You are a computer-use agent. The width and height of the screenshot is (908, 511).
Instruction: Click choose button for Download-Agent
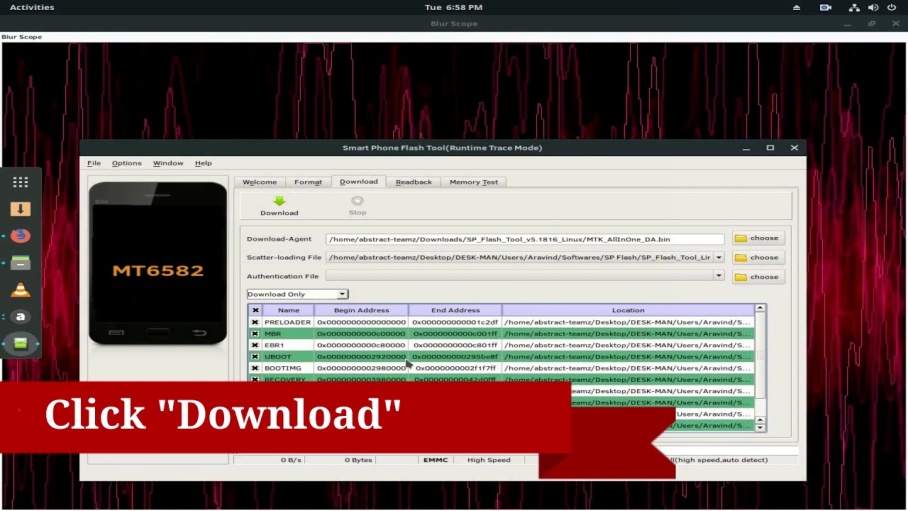pyautogui.click(x=758, y=239)
